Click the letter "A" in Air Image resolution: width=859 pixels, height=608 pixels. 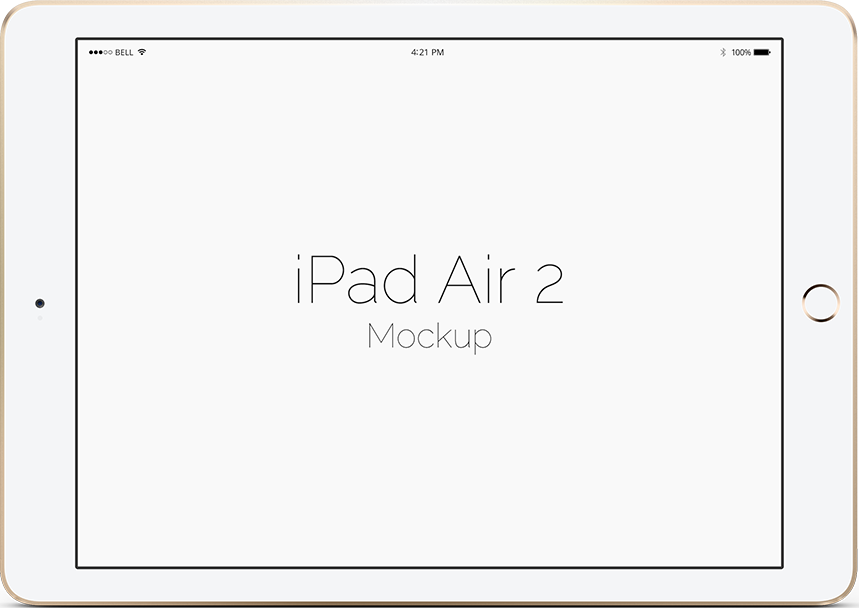(x=455, y=283)
